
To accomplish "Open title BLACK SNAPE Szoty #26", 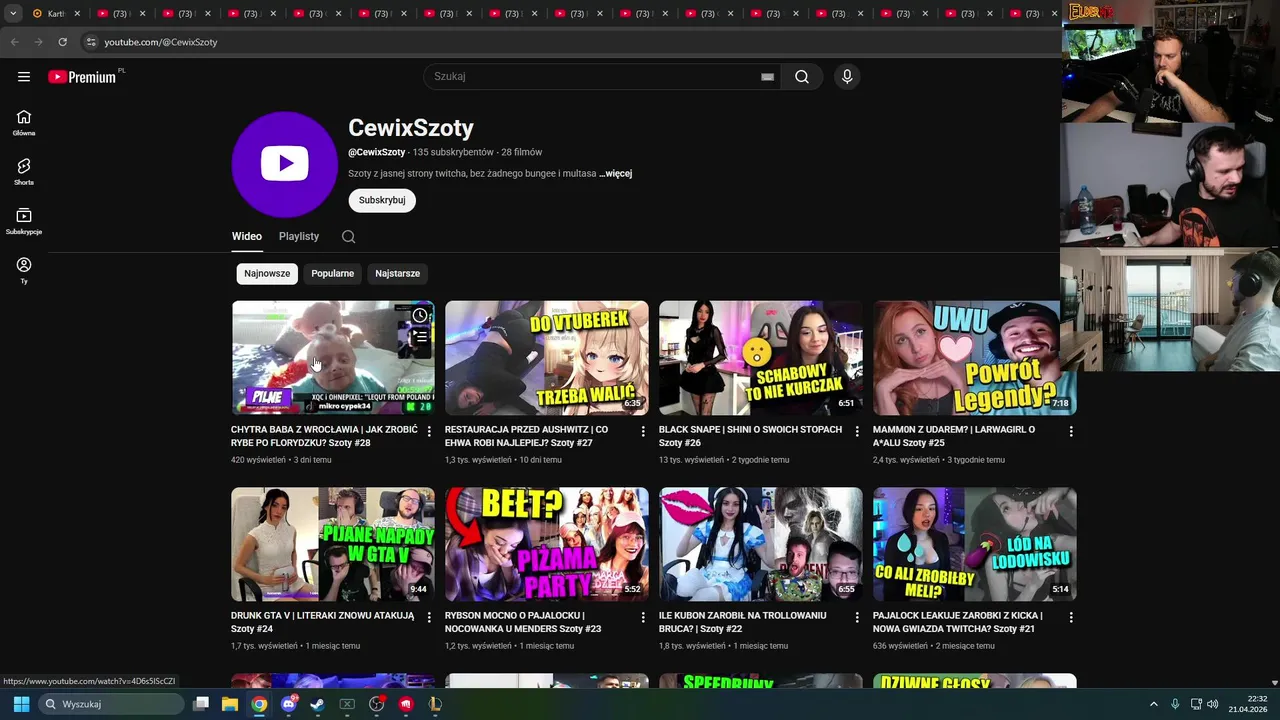I will point(750,436).
